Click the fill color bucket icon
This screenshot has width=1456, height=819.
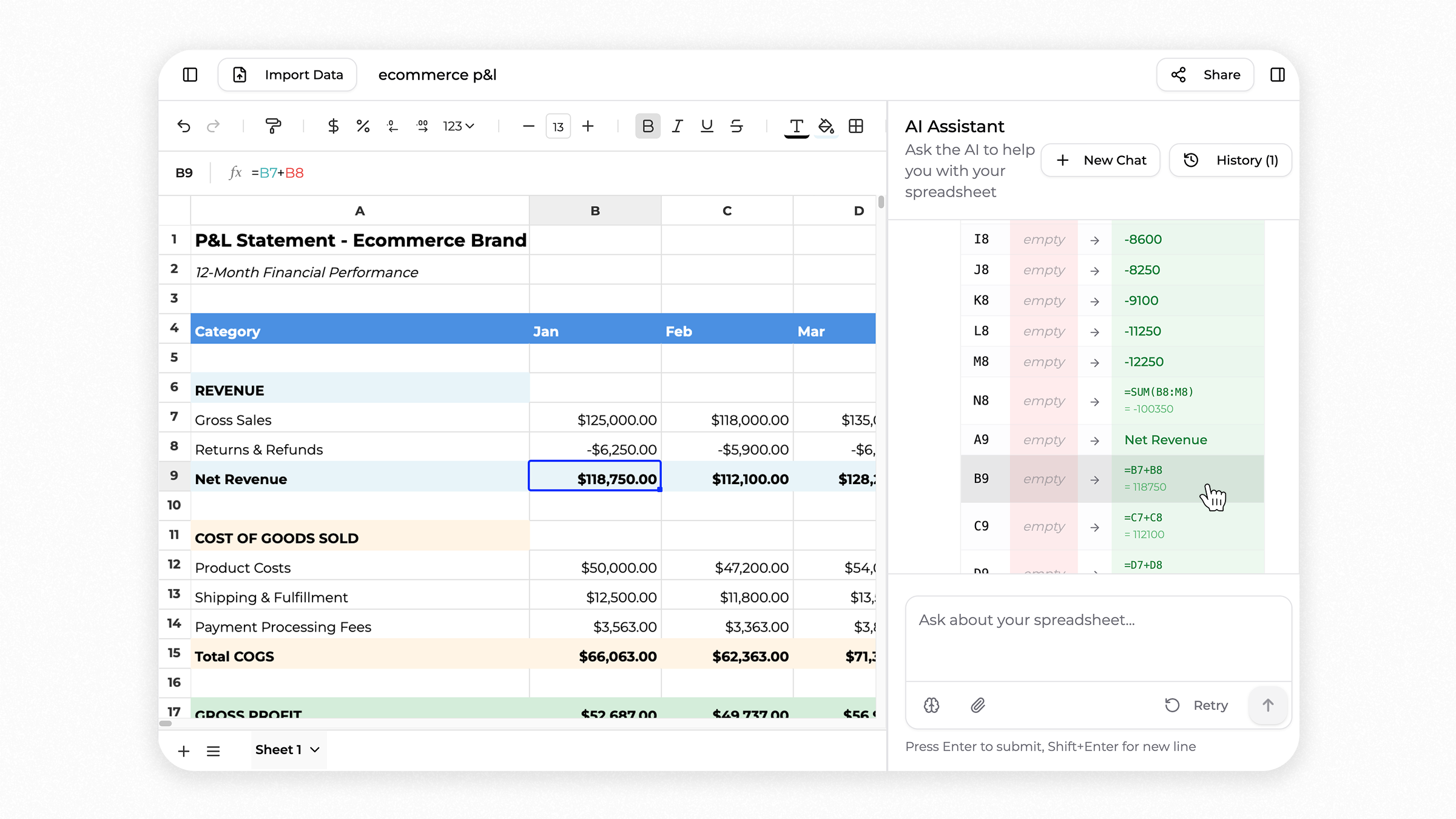(x=826, y=126)
